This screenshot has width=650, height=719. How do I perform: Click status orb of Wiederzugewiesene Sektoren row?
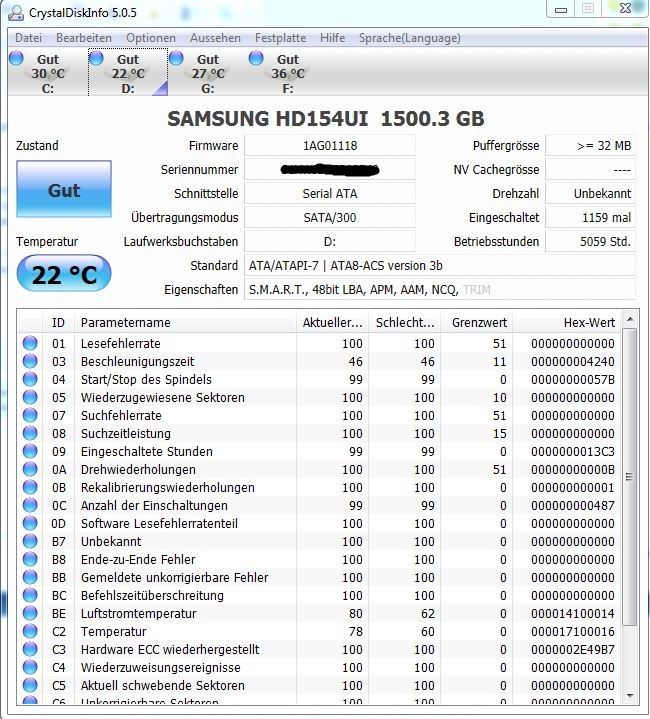[30, 397]
